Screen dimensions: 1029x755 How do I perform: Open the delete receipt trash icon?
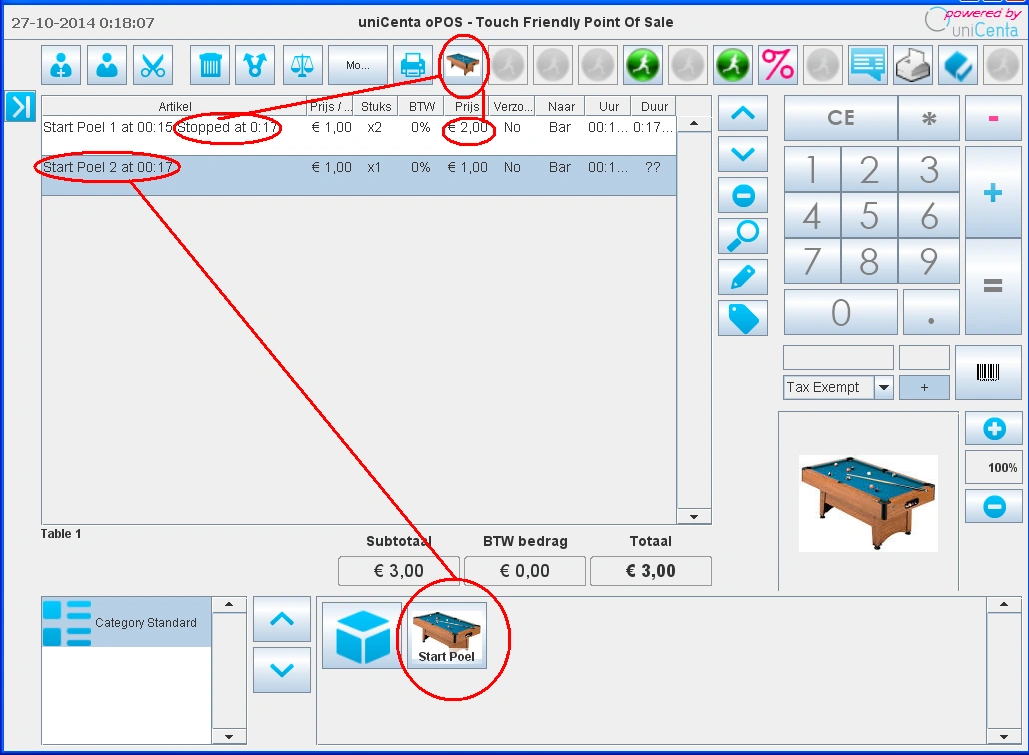pos(208,64)
